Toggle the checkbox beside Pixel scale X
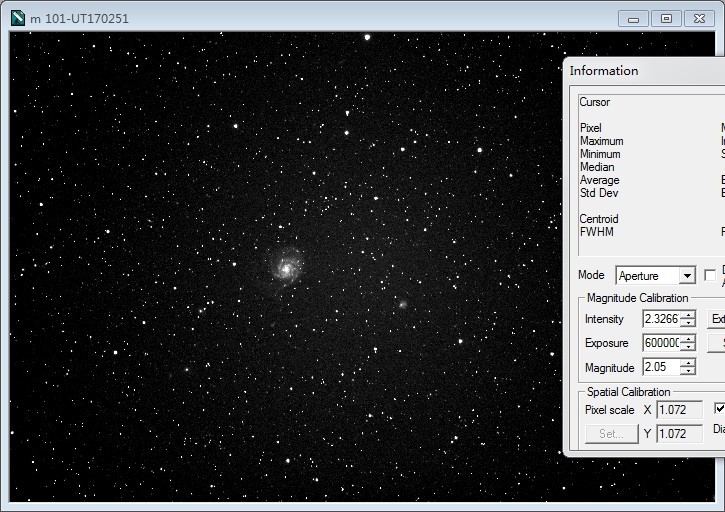Screen dimensions: 725x512 pos(719,409)
